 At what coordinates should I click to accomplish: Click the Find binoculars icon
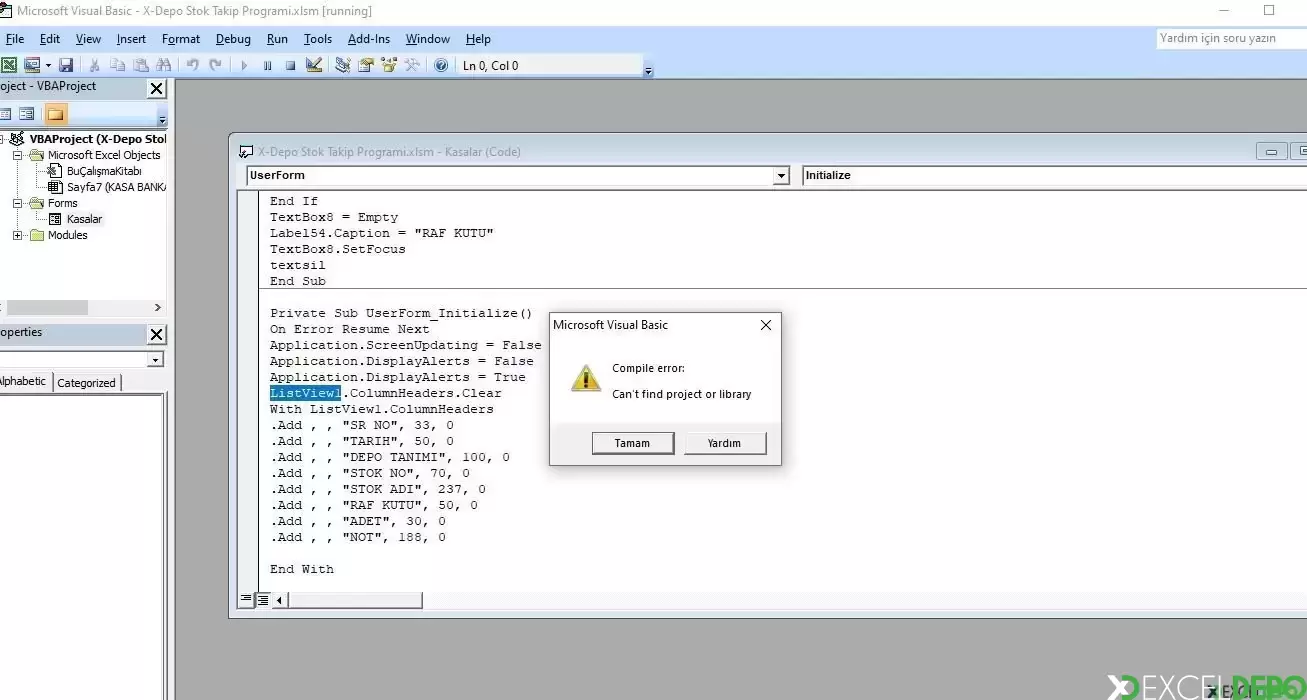click(x=164, y=65)
